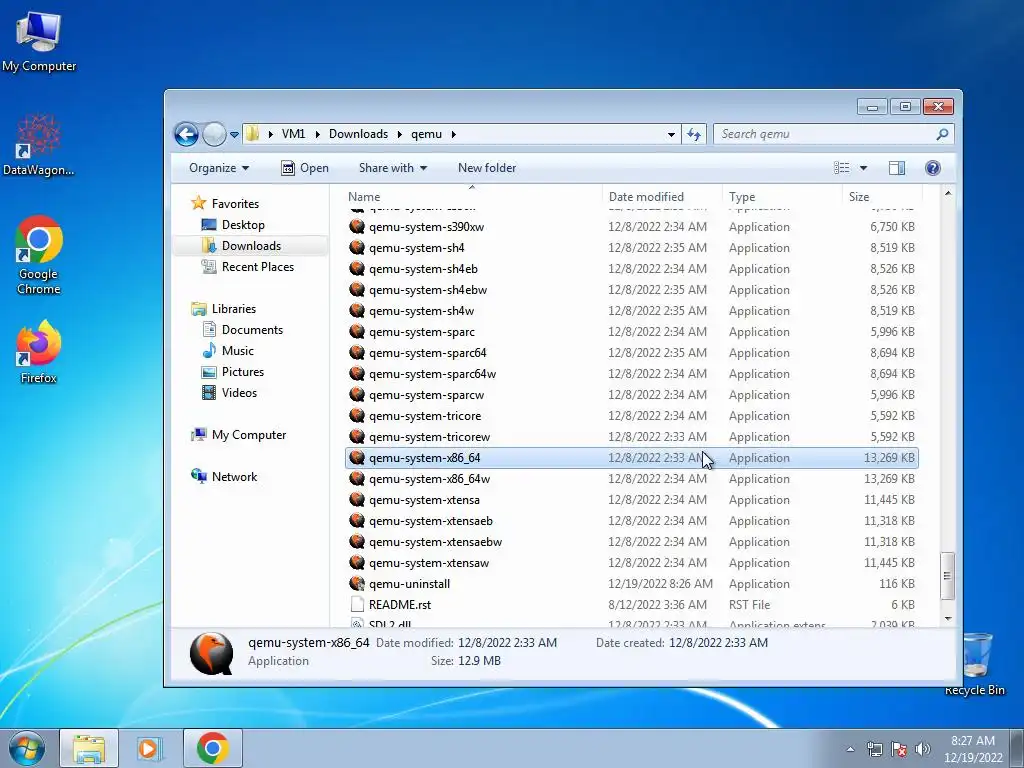Open DataWagon desktop shortcut
The height and width of the screenshot is (768, 1024).
coord(39,145)
